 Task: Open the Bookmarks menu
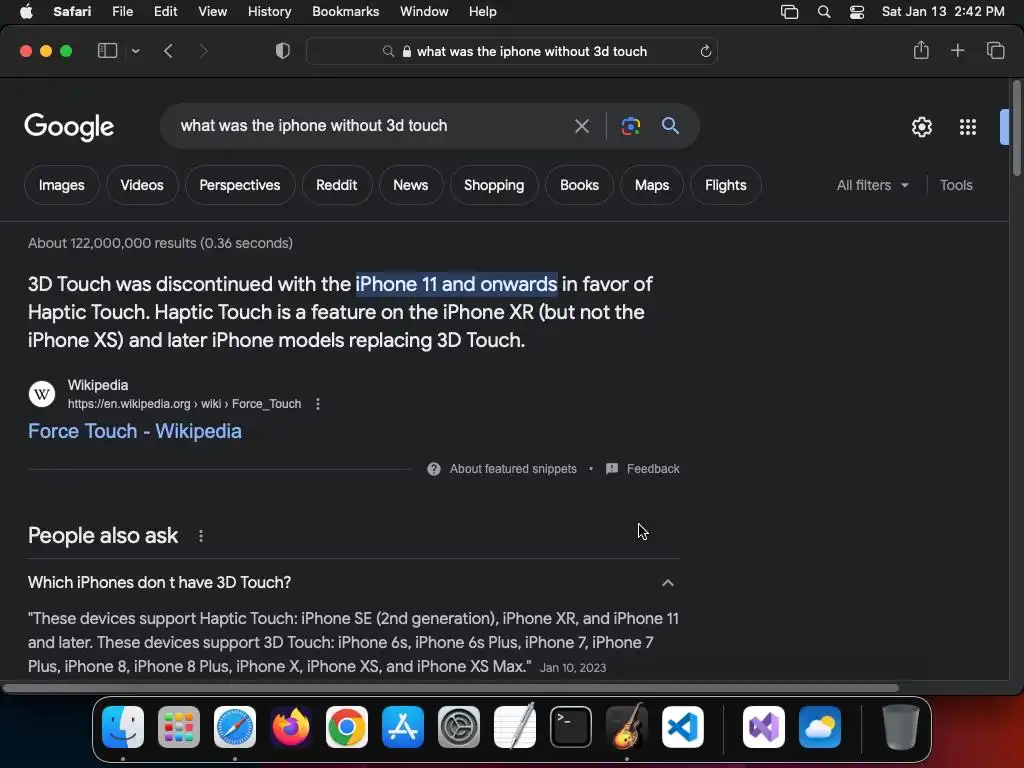345,12
